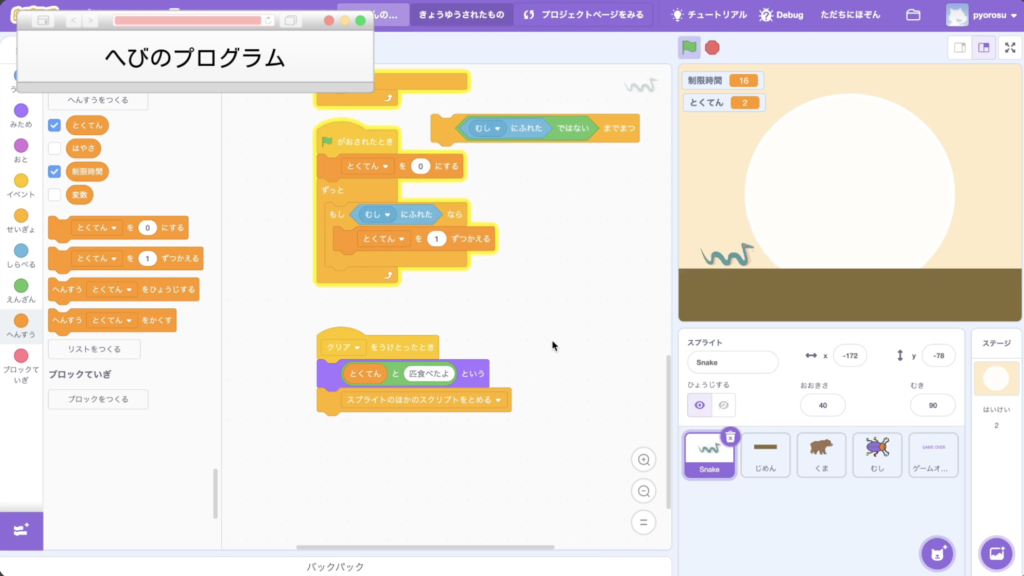
Task: Click the プロジェクトページをみる button
Action: point(584,15)
